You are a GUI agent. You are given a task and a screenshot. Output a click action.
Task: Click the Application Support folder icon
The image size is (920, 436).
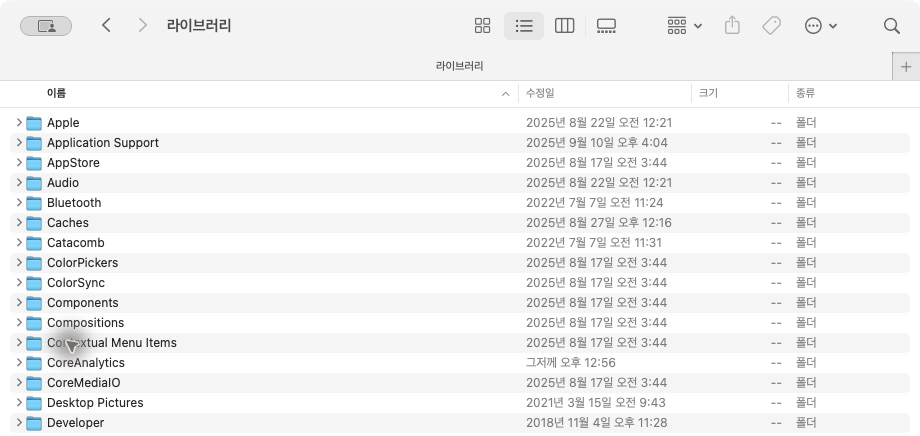[x=34, y=143]
